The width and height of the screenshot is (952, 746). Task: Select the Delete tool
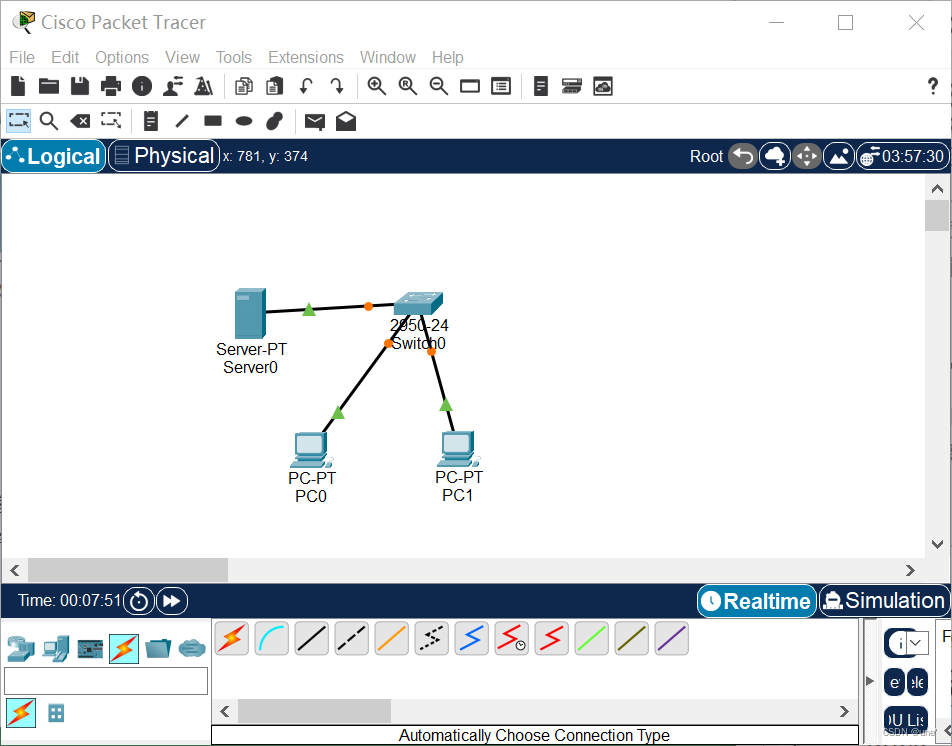[x=80, y=121]
